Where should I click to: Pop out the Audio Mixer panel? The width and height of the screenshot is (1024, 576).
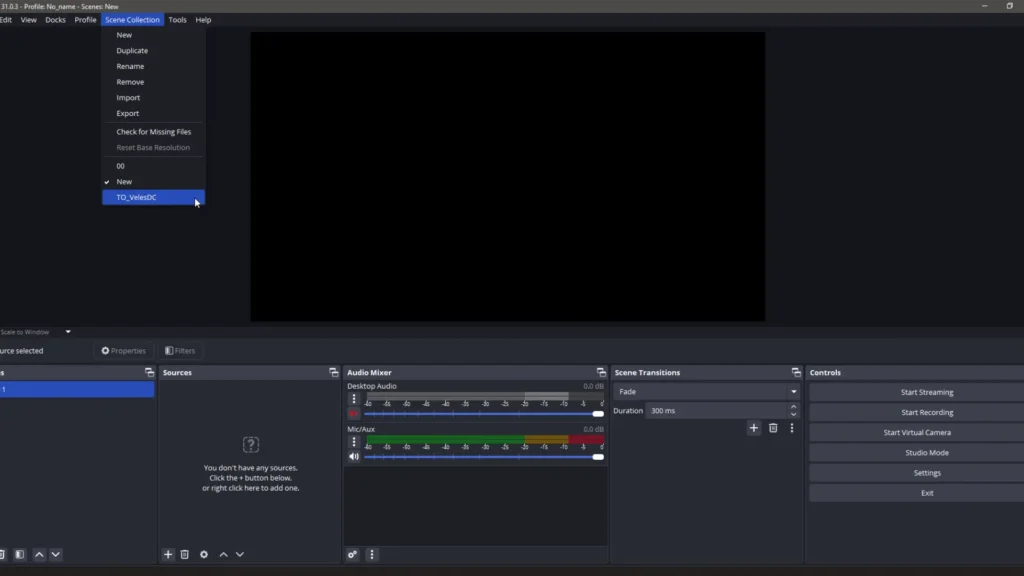pos(601,372)
